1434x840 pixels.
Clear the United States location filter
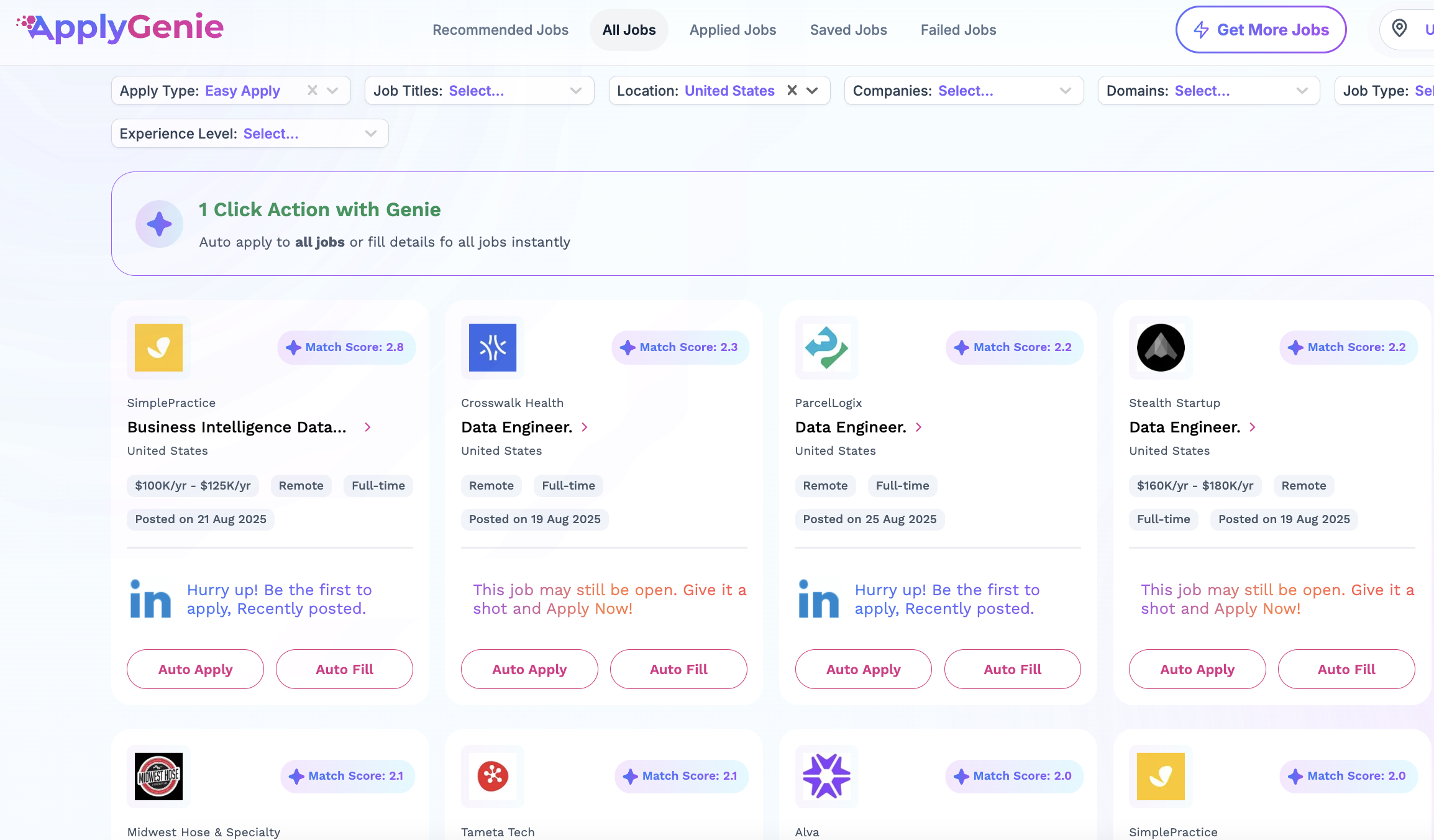point(792,91)
